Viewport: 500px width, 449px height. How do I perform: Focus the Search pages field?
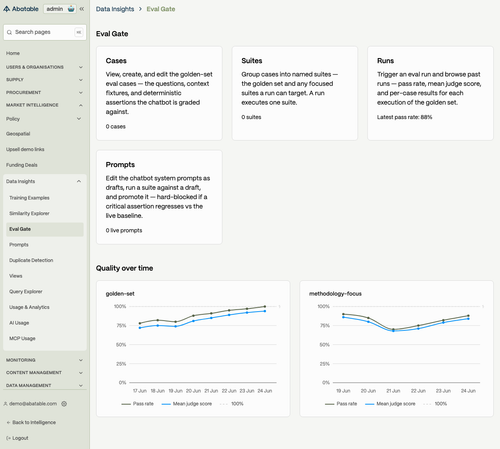(45, 32)
